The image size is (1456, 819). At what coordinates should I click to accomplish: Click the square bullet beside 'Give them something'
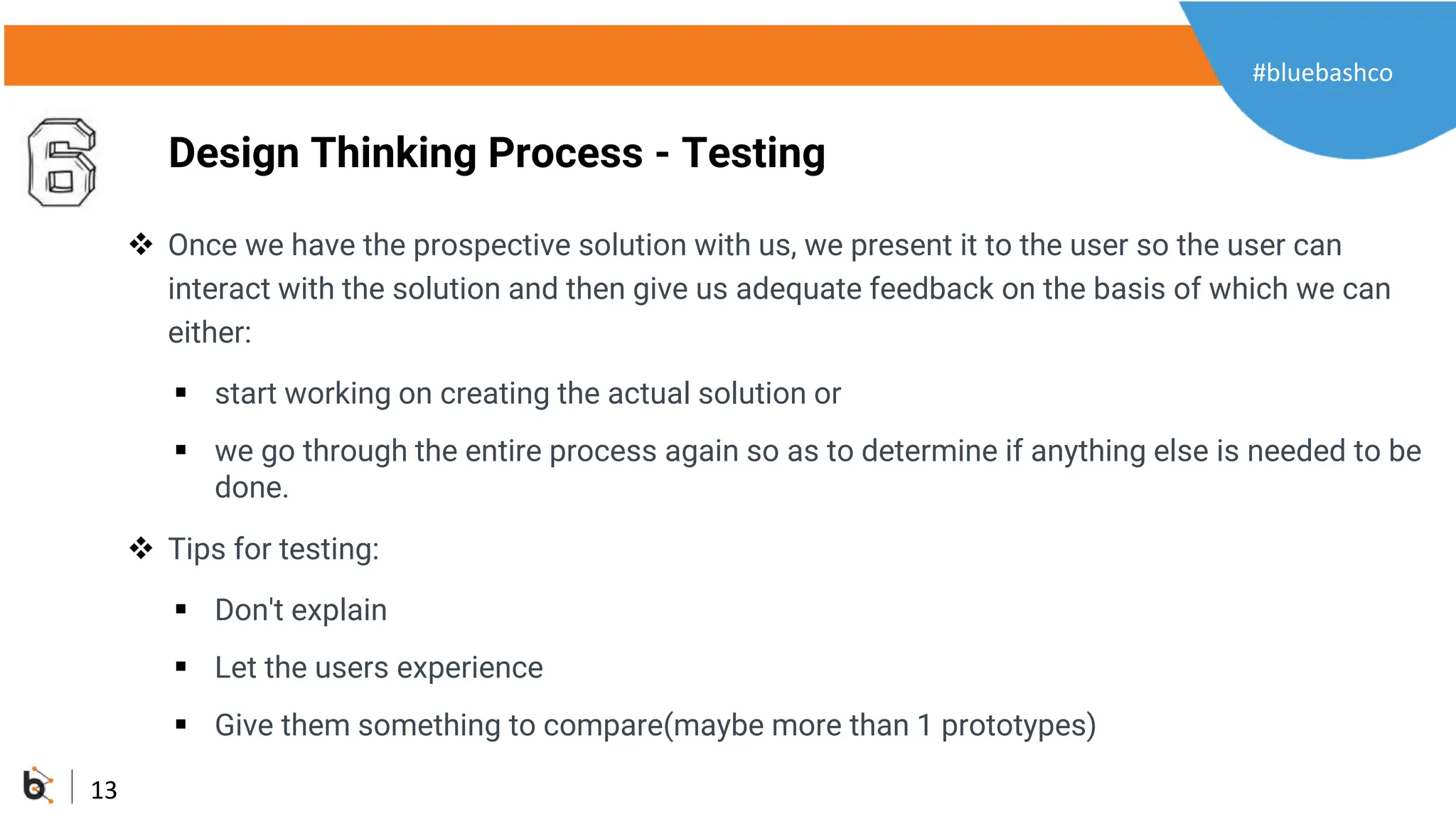[x=181, y=724]
